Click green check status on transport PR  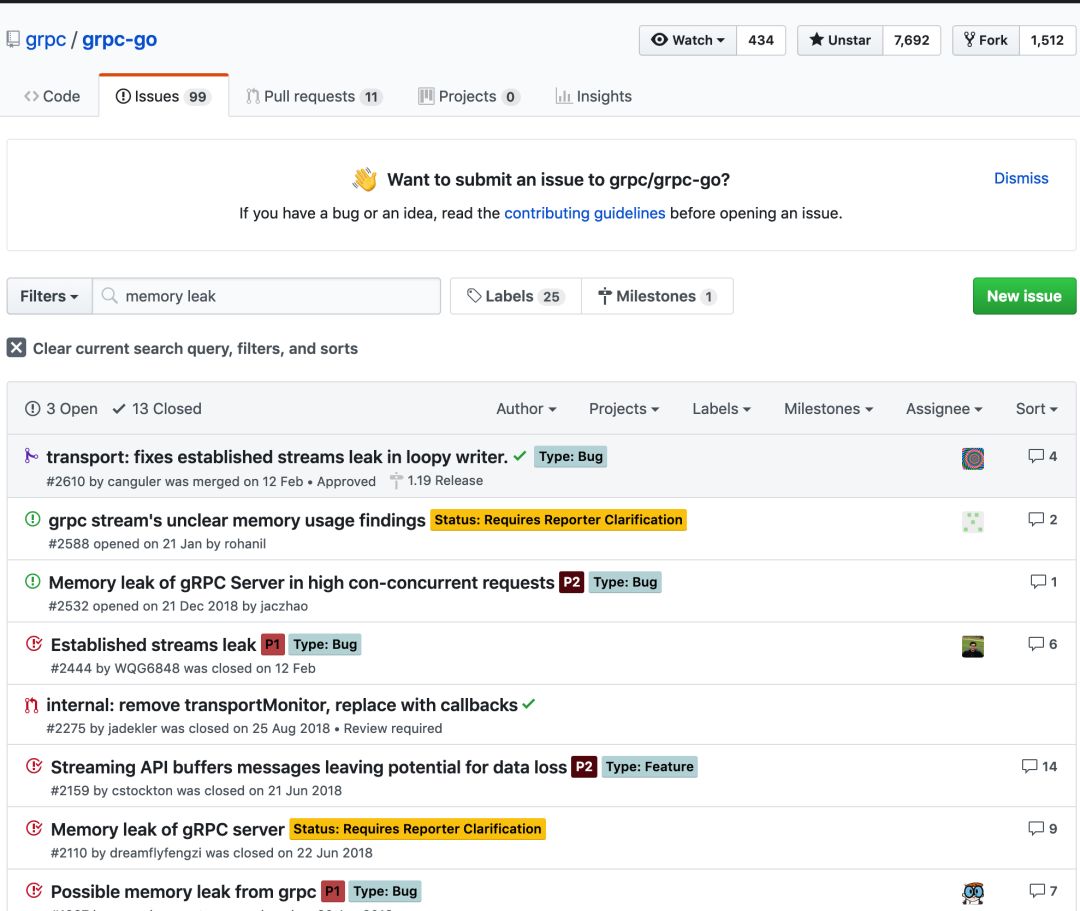click(520, 456)
